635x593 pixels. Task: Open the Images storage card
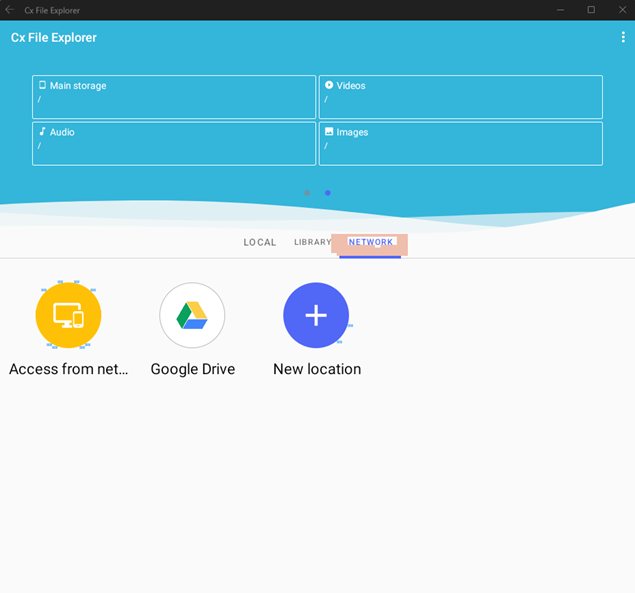(460, 143)
